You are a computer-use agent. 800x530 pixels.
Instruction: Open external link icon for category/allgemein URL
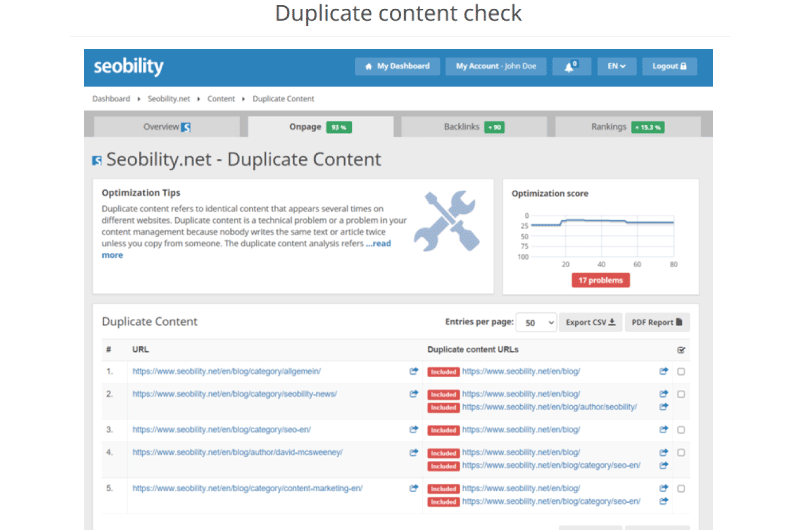[414, 371]
